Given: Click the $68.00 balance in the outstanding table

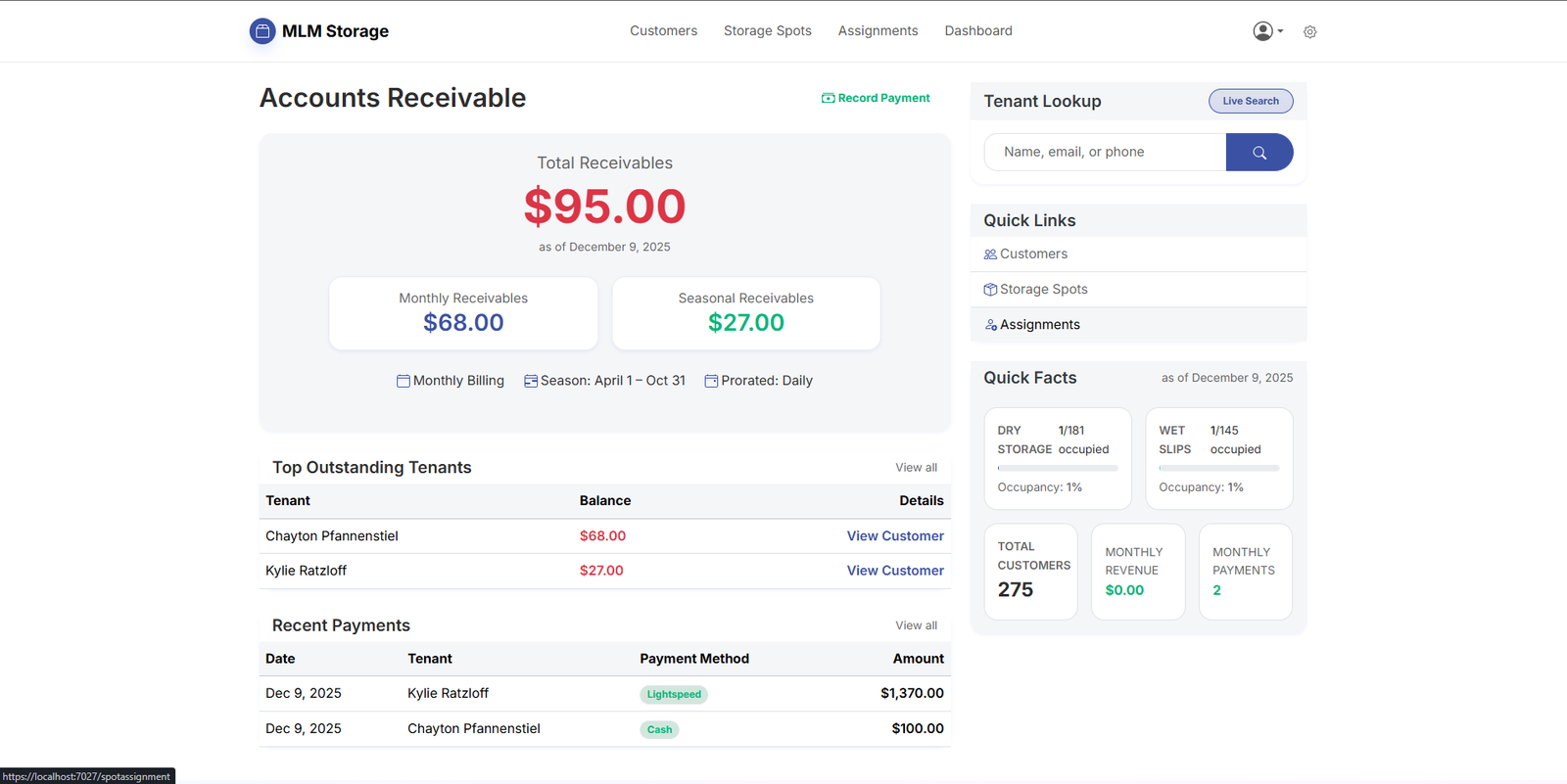Looking at the screenshot, I should pyautogui.click(x=602, y=536).
